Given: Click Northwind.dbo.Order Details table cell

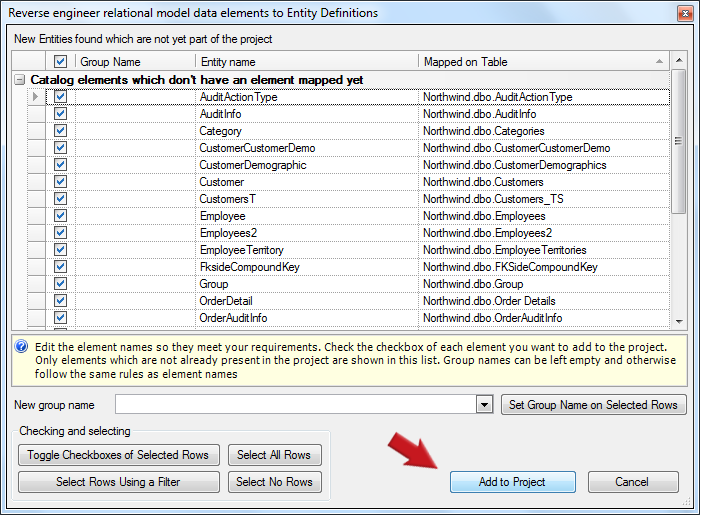Looking at the screenshot, I should point(544,300).
